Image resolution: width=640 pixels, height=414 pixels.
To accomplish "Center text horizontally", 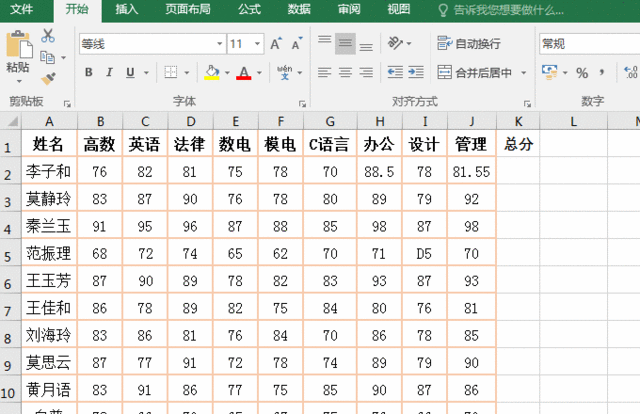I will pos(345,73).
